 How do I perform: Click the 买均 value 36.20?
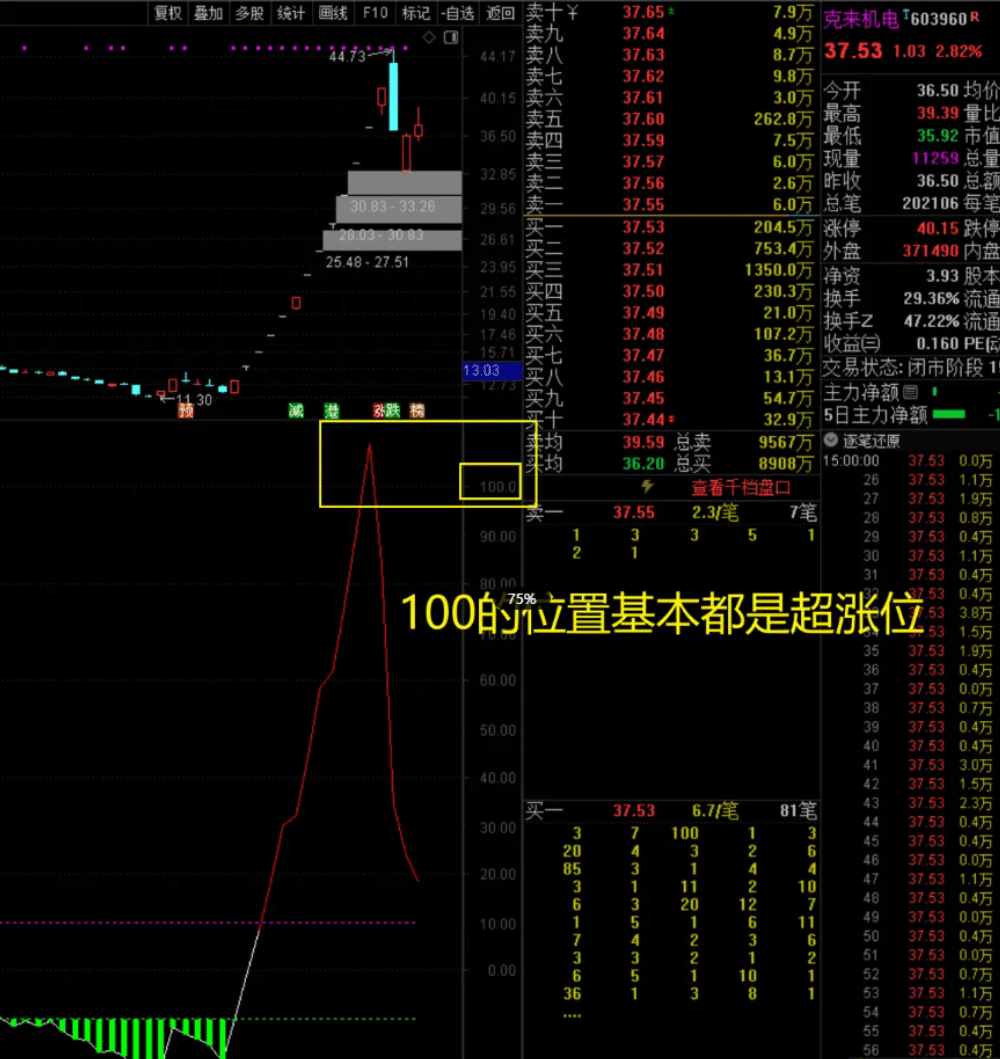[643, 463]
